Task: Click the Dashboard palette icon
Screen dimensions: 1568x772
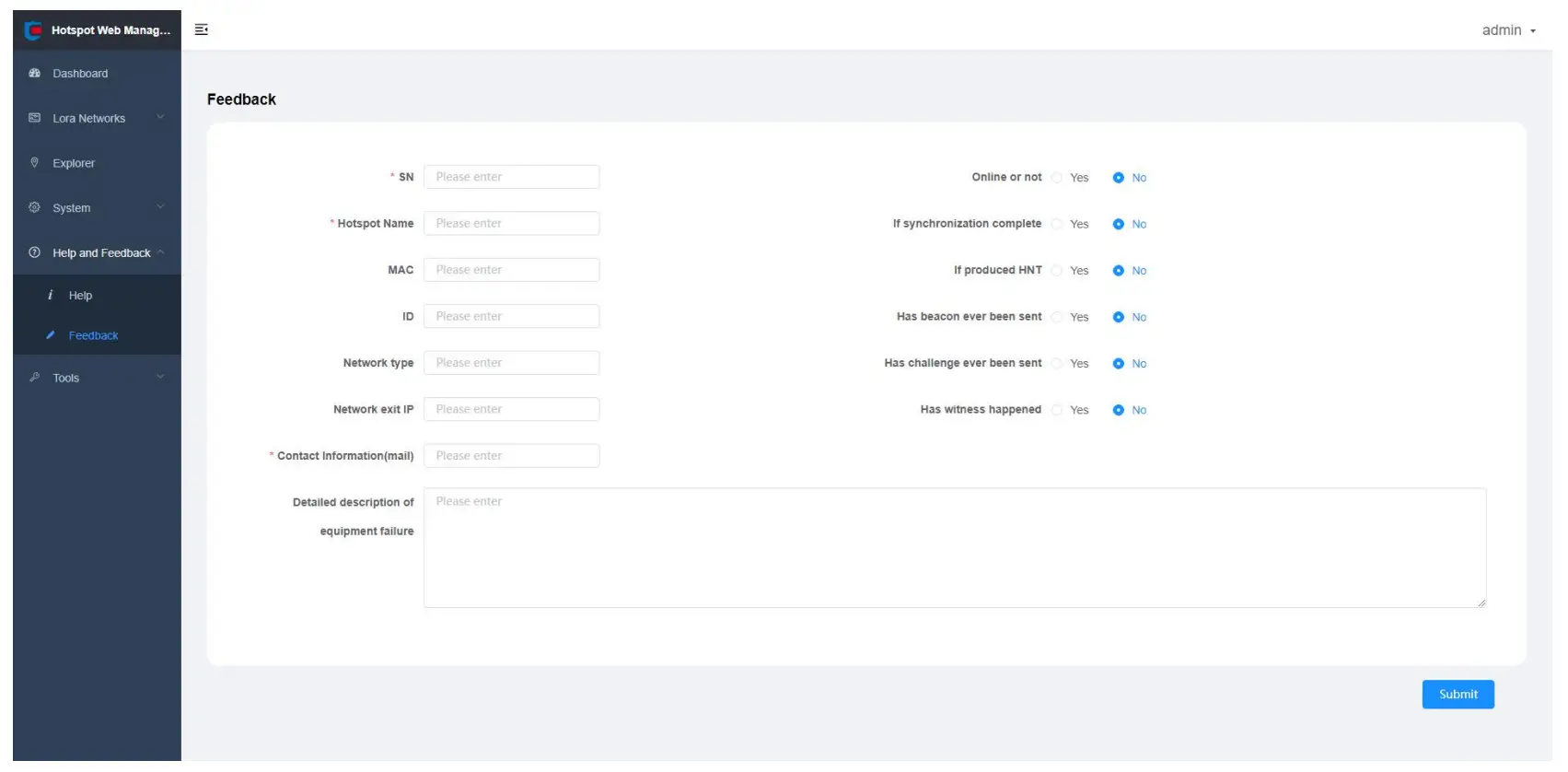Action: pos(35,73)
